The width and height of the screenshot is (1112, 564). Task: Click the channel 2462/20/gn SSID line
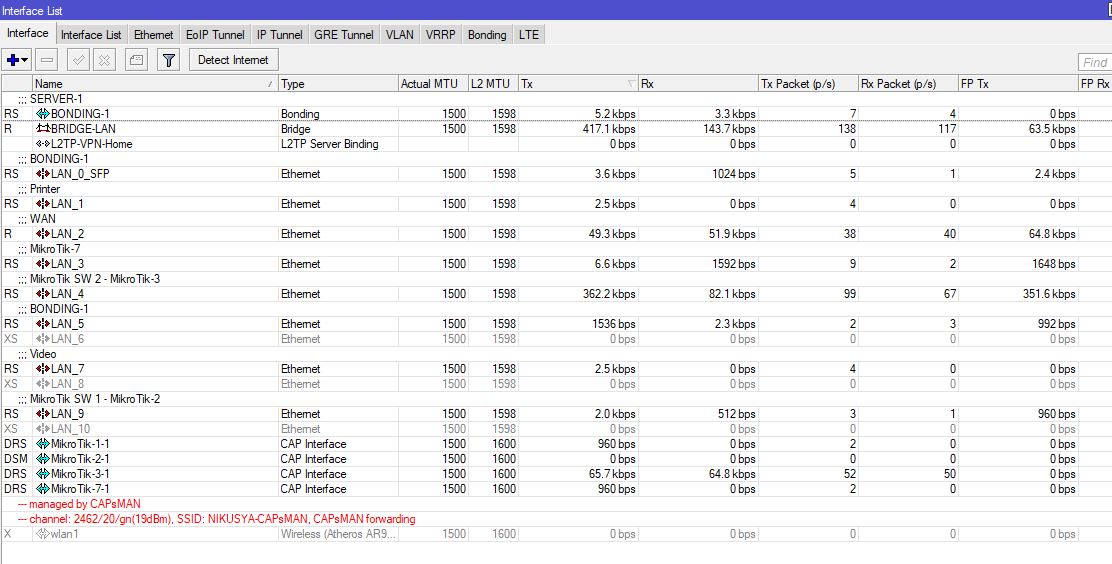tap(217, 519)
